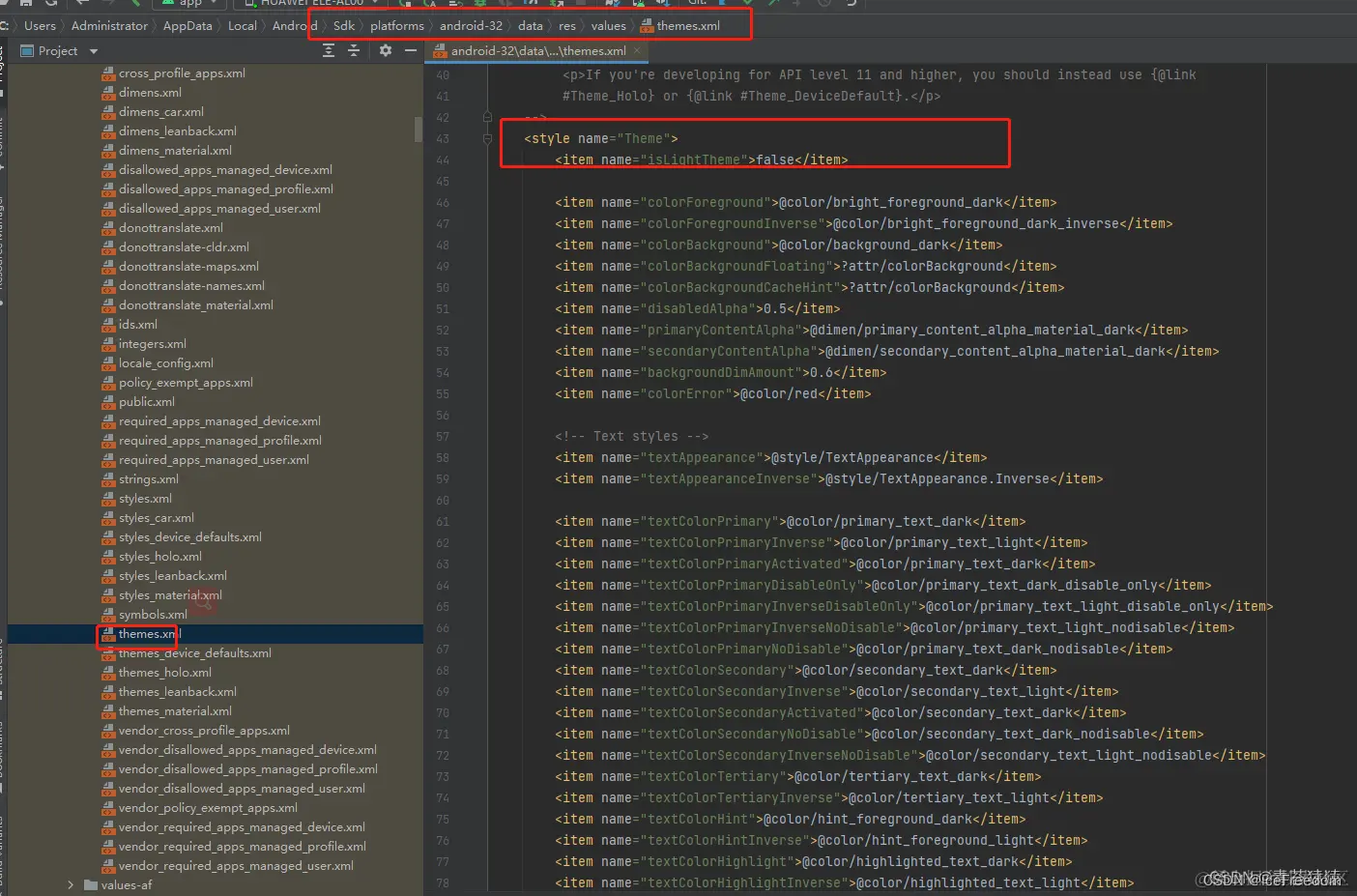
Task: Expand all nodes in Project panel
Action: pyautogui.click(x=329, y=50)
